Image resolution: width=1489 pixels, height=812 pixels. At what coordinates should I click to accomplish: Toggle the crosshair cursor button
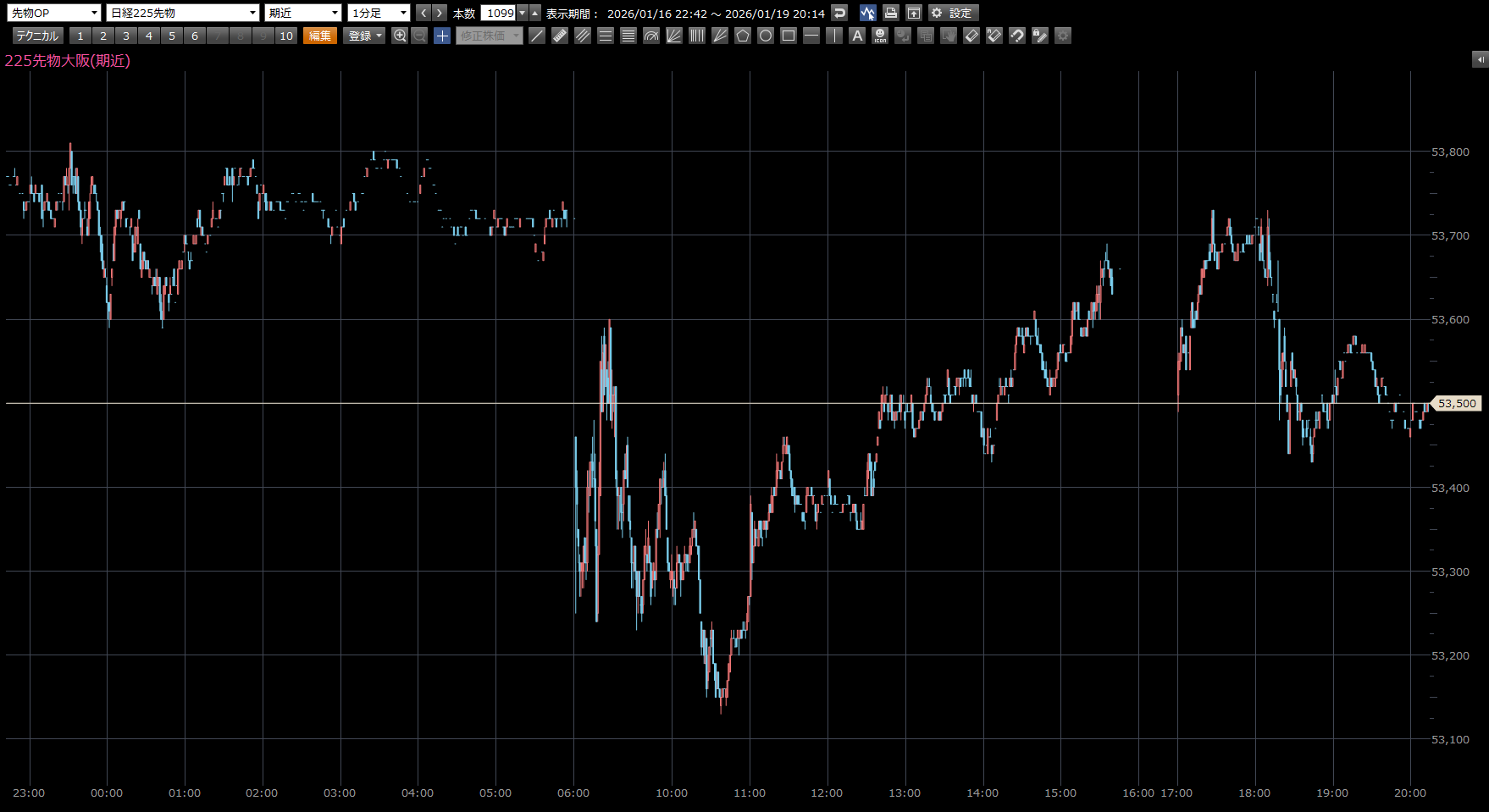pyautogui.click(x=442, y=36)
